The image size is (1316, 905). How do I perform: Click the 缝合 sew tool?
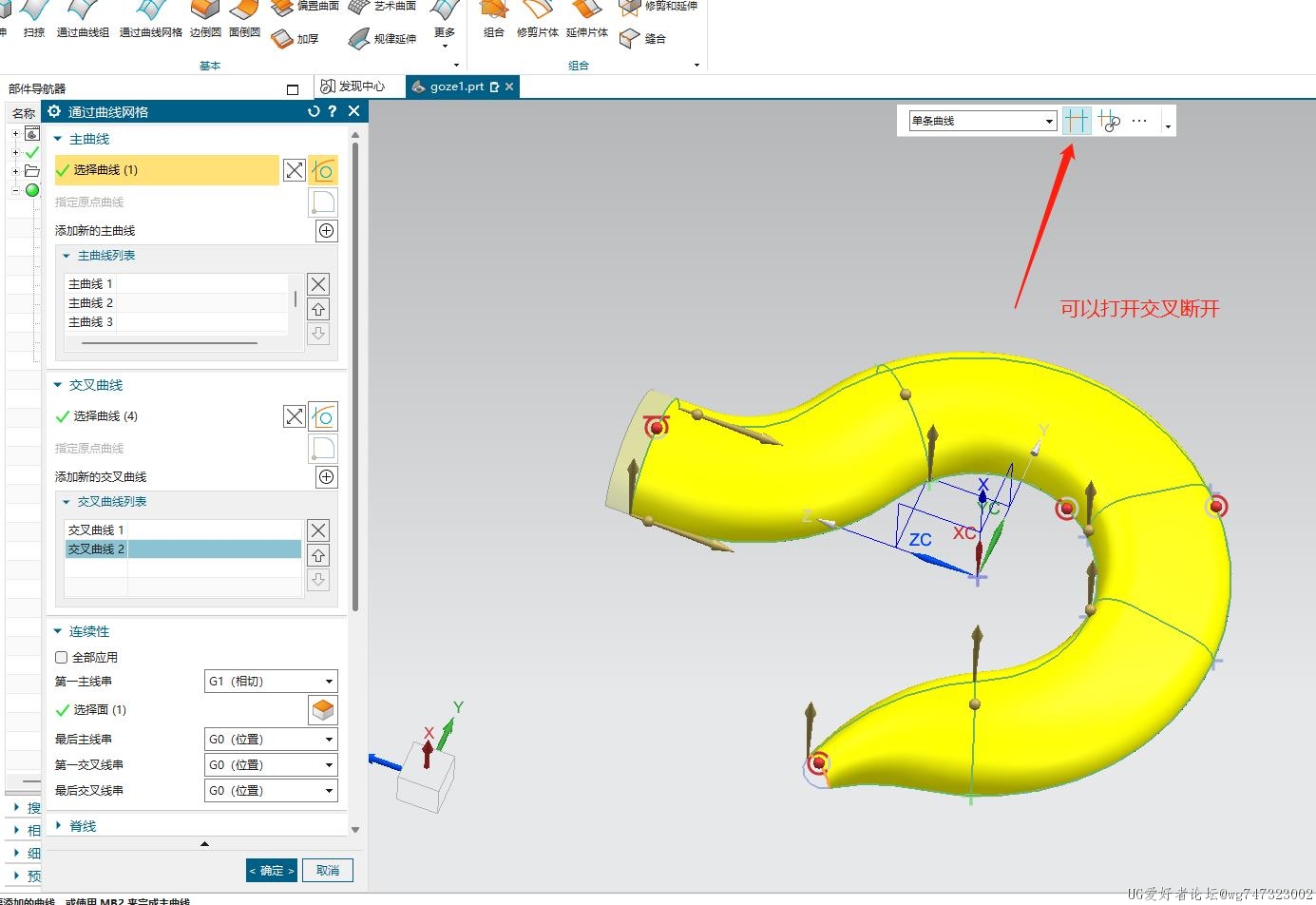[x=643, y=39]
